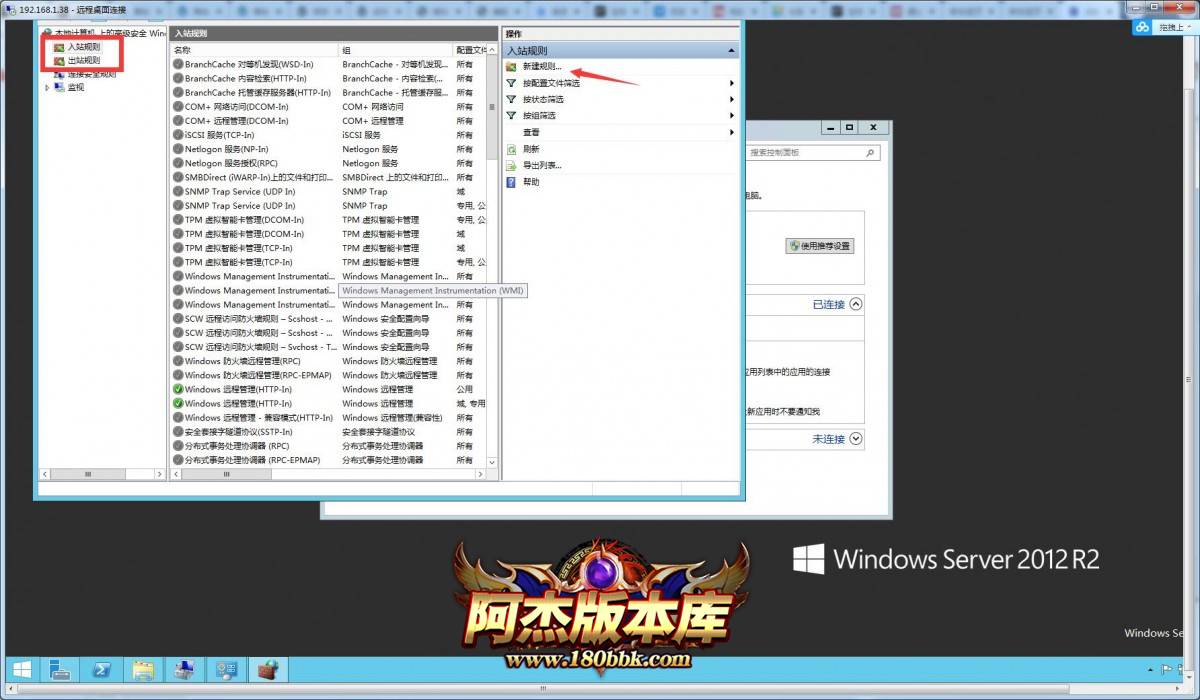The image size is (1200, 700).
Task: Open the 按状态筛选 submenu arrow
Action: (x=732, y=99)
